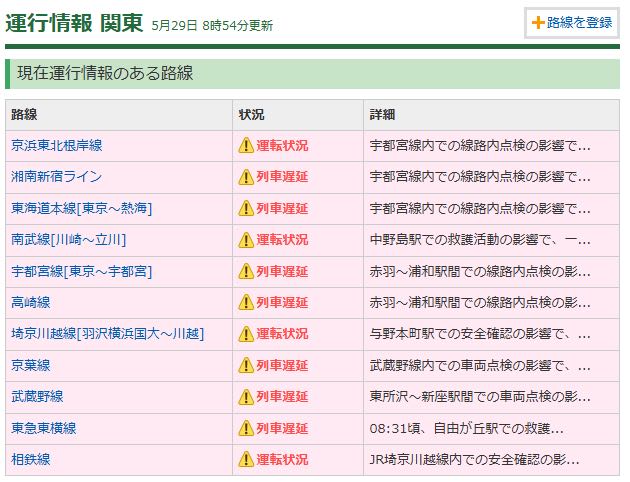Image resolution: width=630 pixels, height=482 pixels.
Task: Click the 5月29日 8時54分更新 timestamp
Action: coord(212,26)
